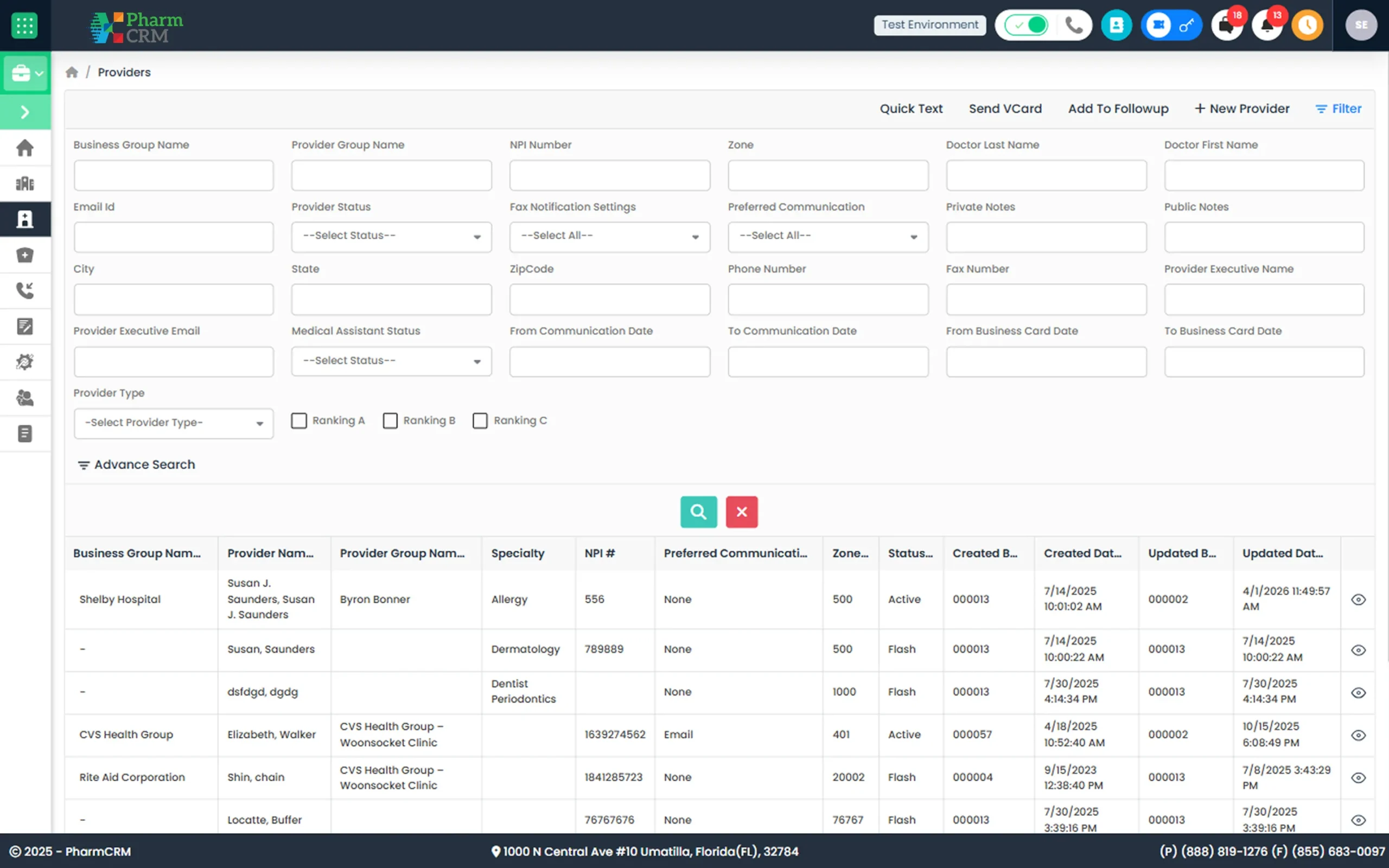The image size is (1389, 868).
Task: Open the incoming calls sidebar icon
Action: [24, 290]
